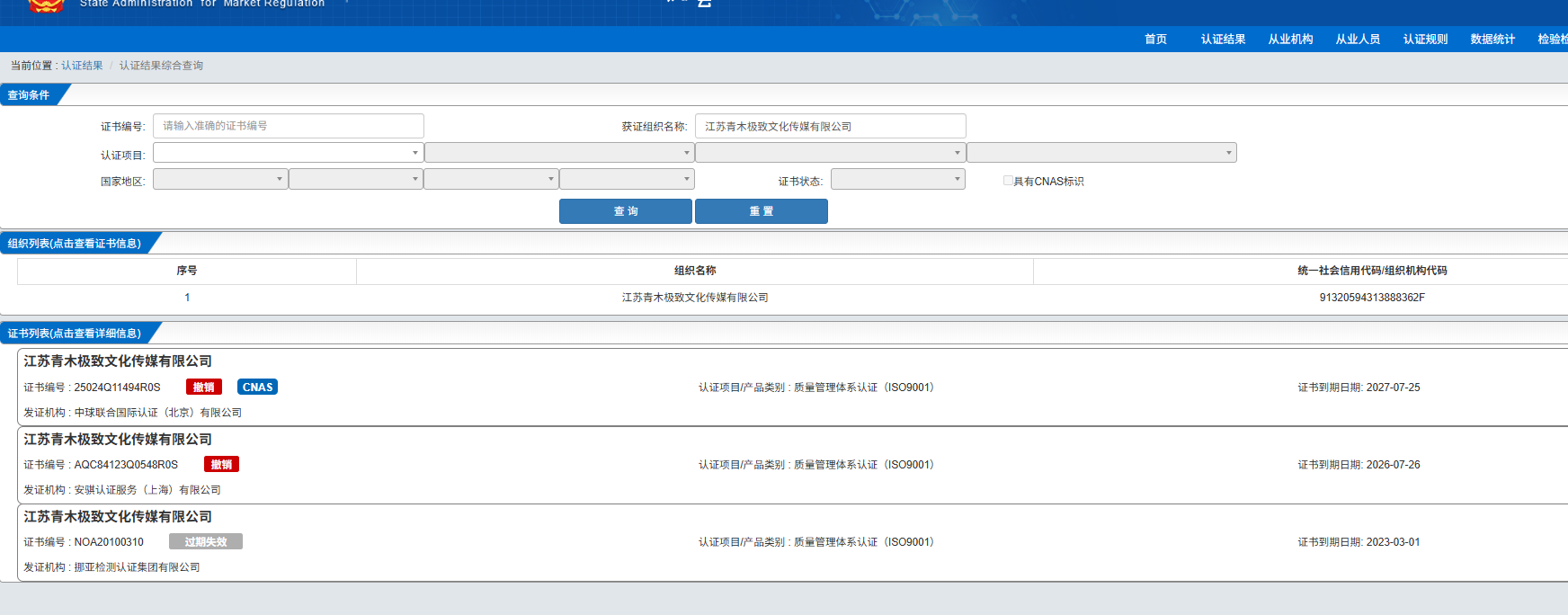
Task: Open the 证书状态 dropdown
Action: 898,179
